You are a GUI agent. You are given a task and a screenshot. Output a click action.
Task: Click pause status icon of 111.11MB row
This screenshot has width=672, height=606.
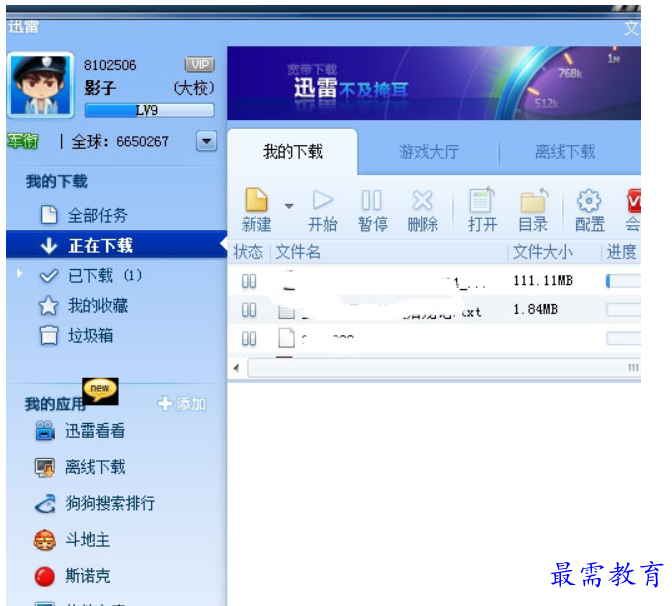(249, 281)
